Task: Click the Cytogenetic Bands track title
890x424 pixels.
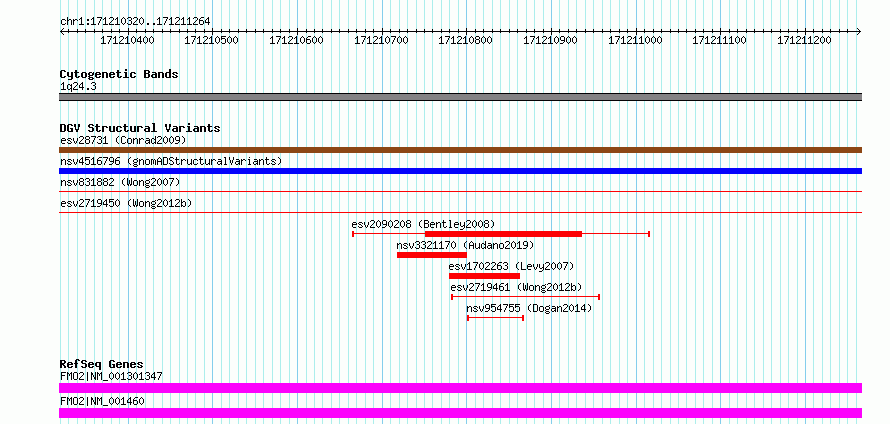Action: 119,74
